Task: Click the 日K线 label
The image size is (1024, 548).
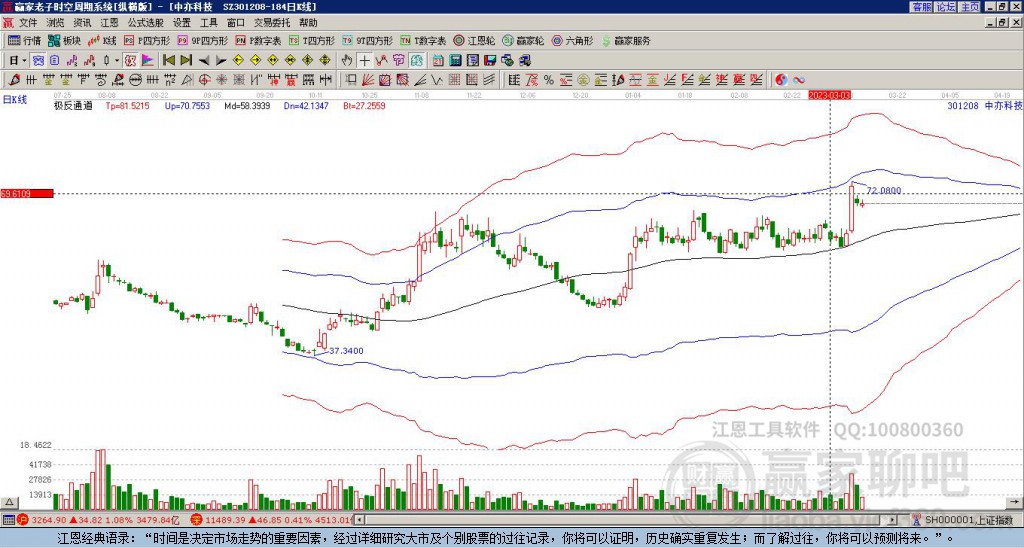Action: click(x=15, y=100)
